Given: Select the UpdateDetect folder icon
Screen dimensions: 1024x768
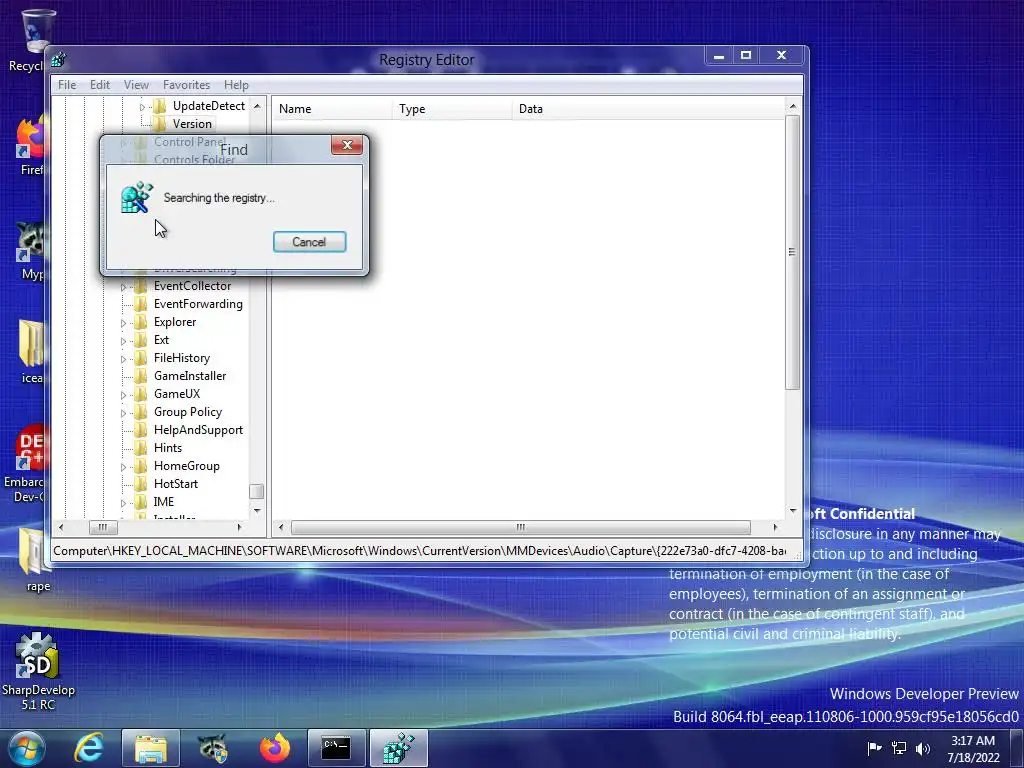Looking at the screenshot, I should [159, 106].
